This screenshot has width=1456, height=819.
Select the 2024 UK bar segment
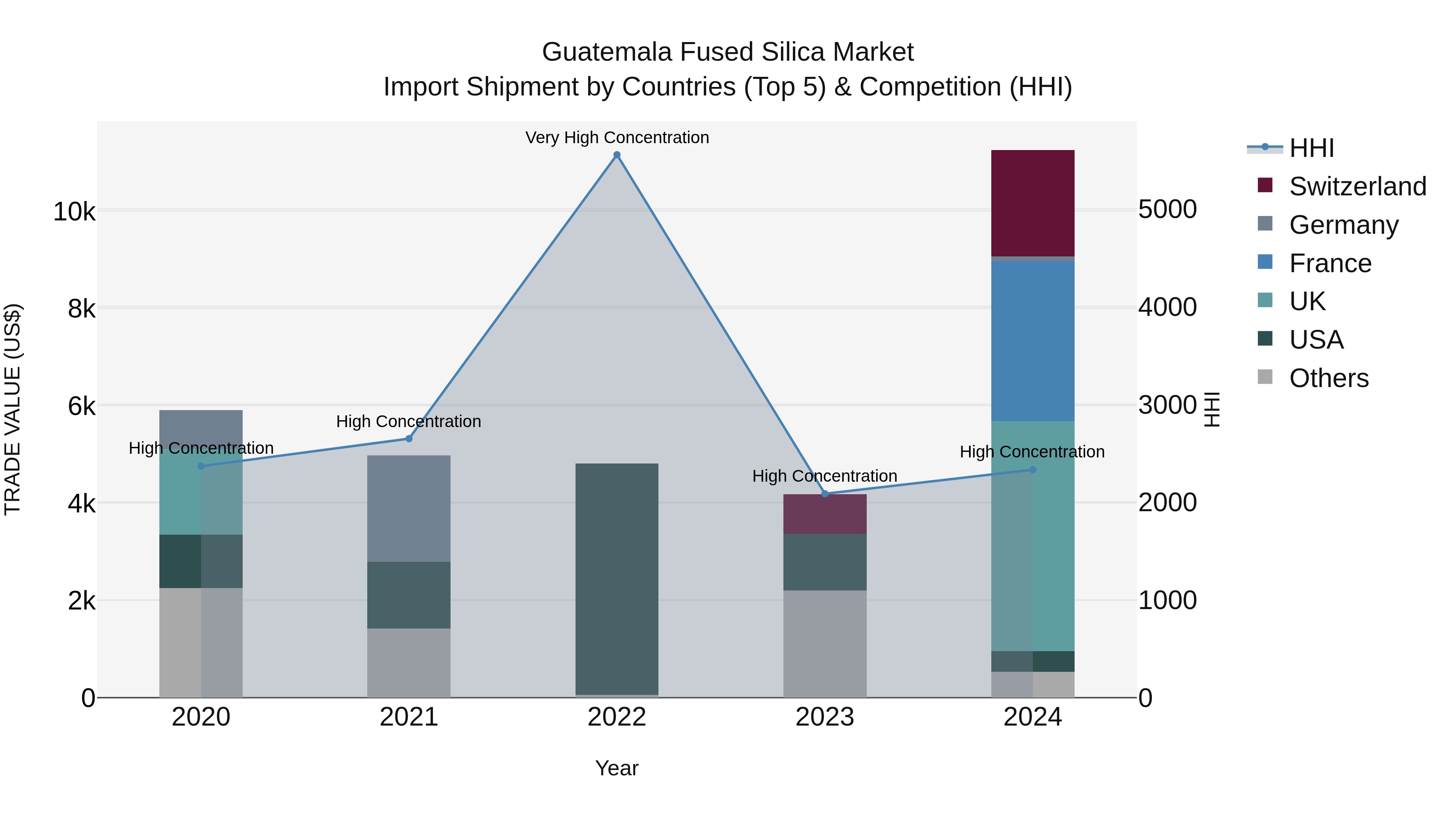[1033, 536]
